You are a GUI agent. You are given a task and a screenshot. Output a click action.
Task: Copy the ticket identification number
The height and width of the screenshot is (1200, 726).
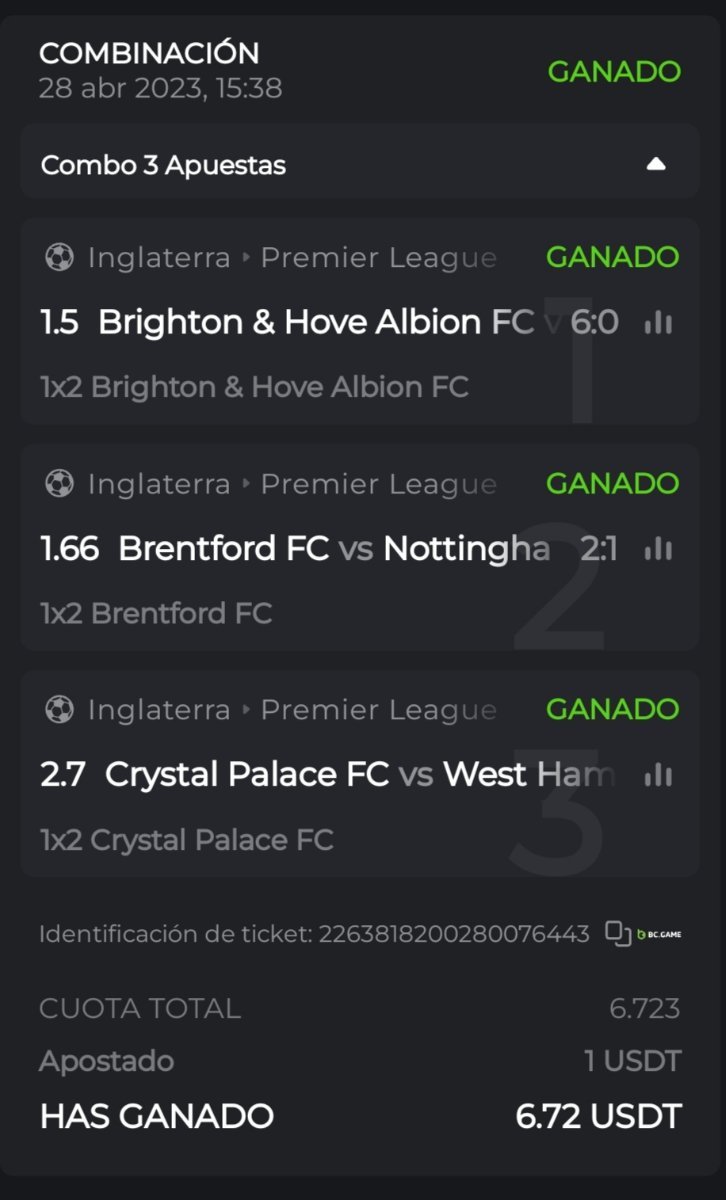pos(617,934)
